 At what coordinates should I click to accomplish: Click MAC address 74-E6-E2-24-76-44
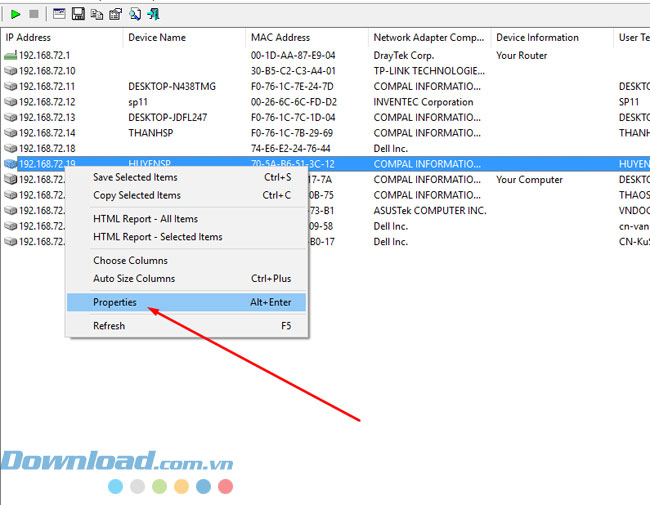(x=291, y=148)
